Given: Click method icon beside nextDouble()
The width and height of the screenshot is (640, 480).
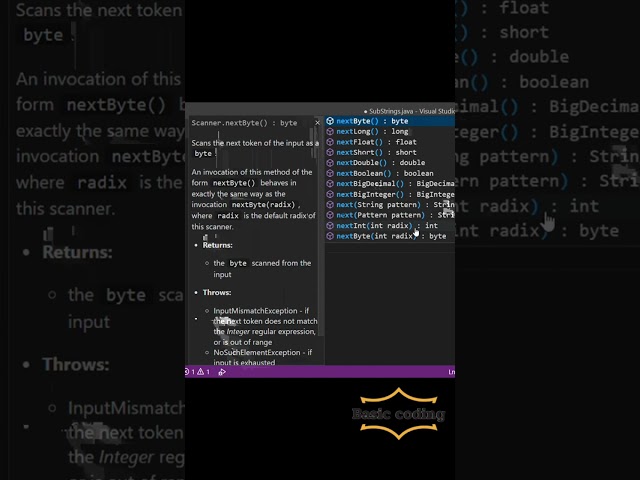Looking at the screenshot, I should 330,163.
